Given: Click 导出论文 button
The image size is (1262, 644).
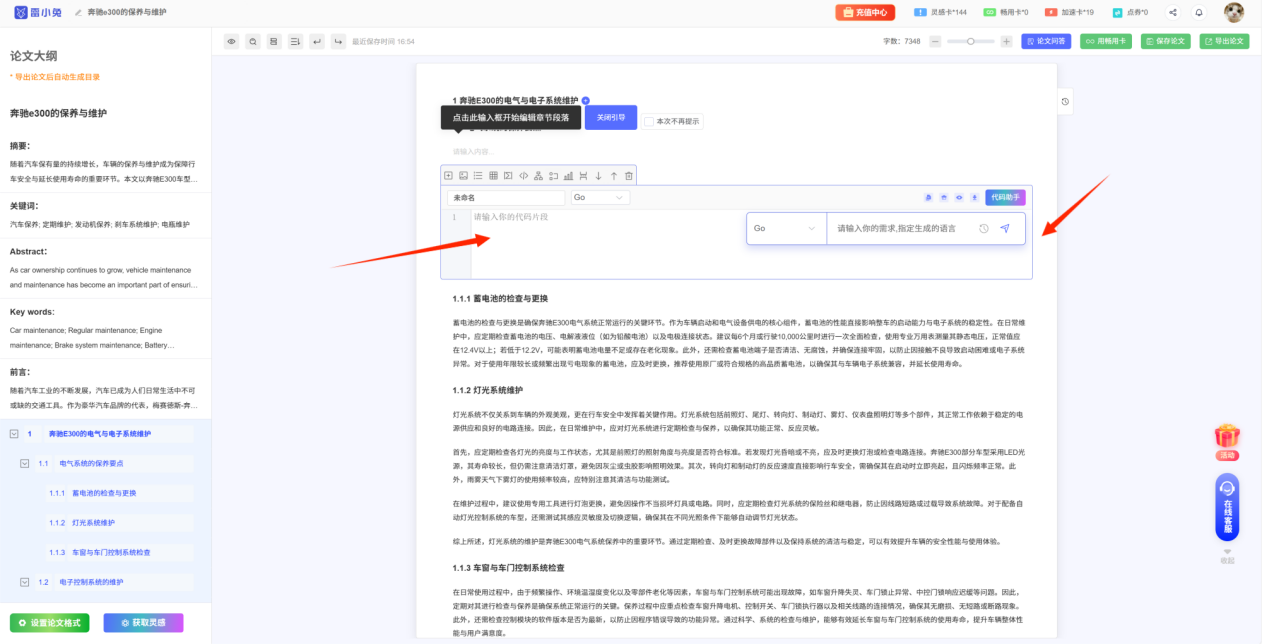Looking at the screenshot, I should [x=1225, y=41].
